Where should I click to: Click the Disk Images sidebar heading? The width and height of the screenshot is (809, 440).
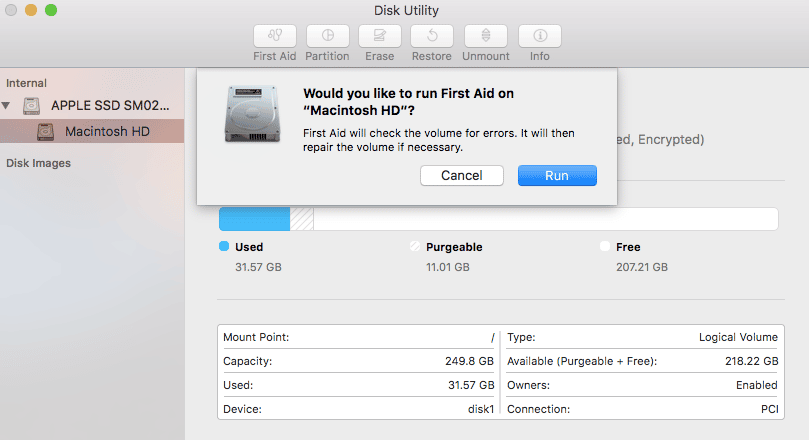click(38, 163)
